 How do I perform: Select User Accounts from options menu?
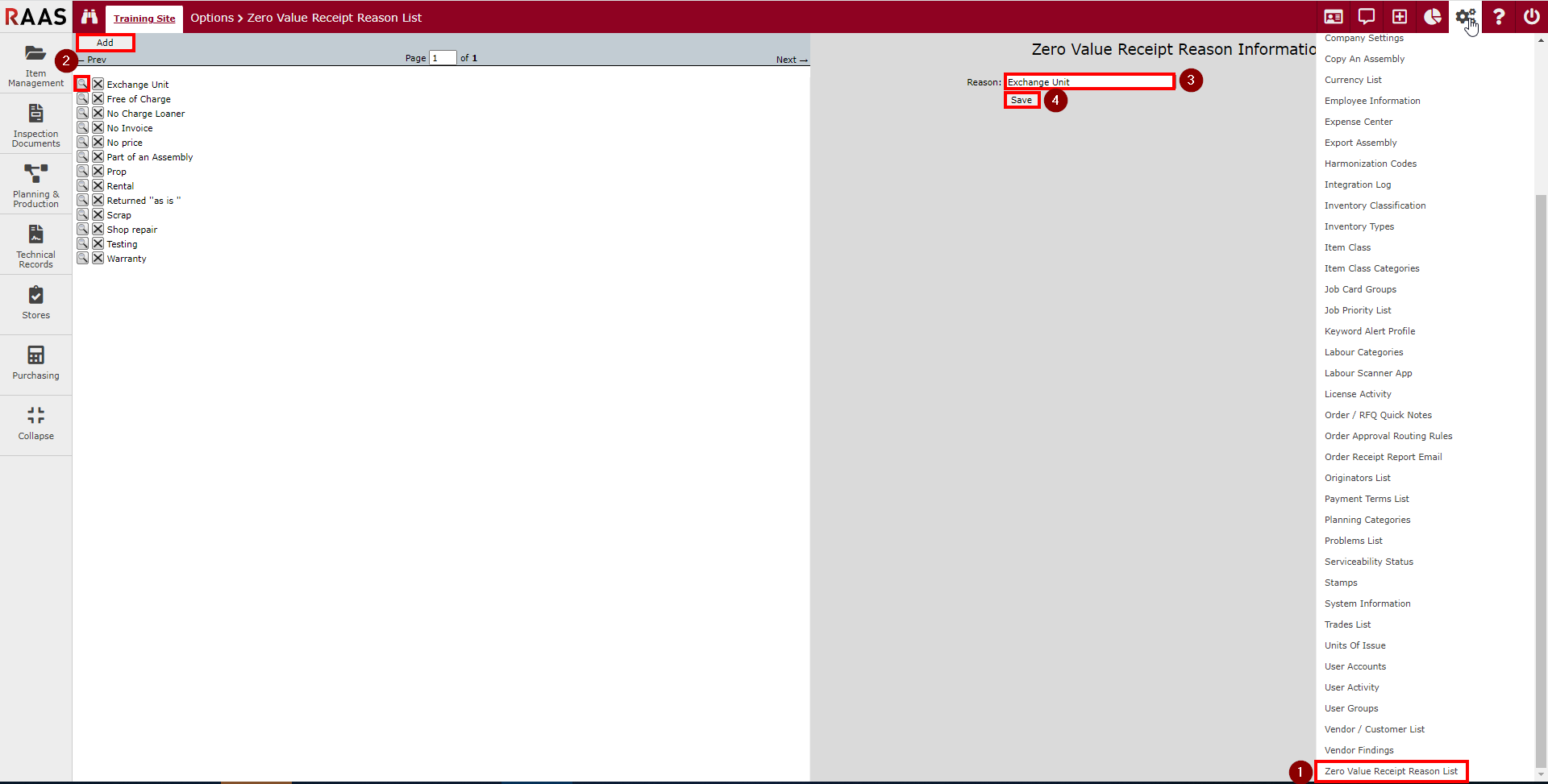point(1354,666)
